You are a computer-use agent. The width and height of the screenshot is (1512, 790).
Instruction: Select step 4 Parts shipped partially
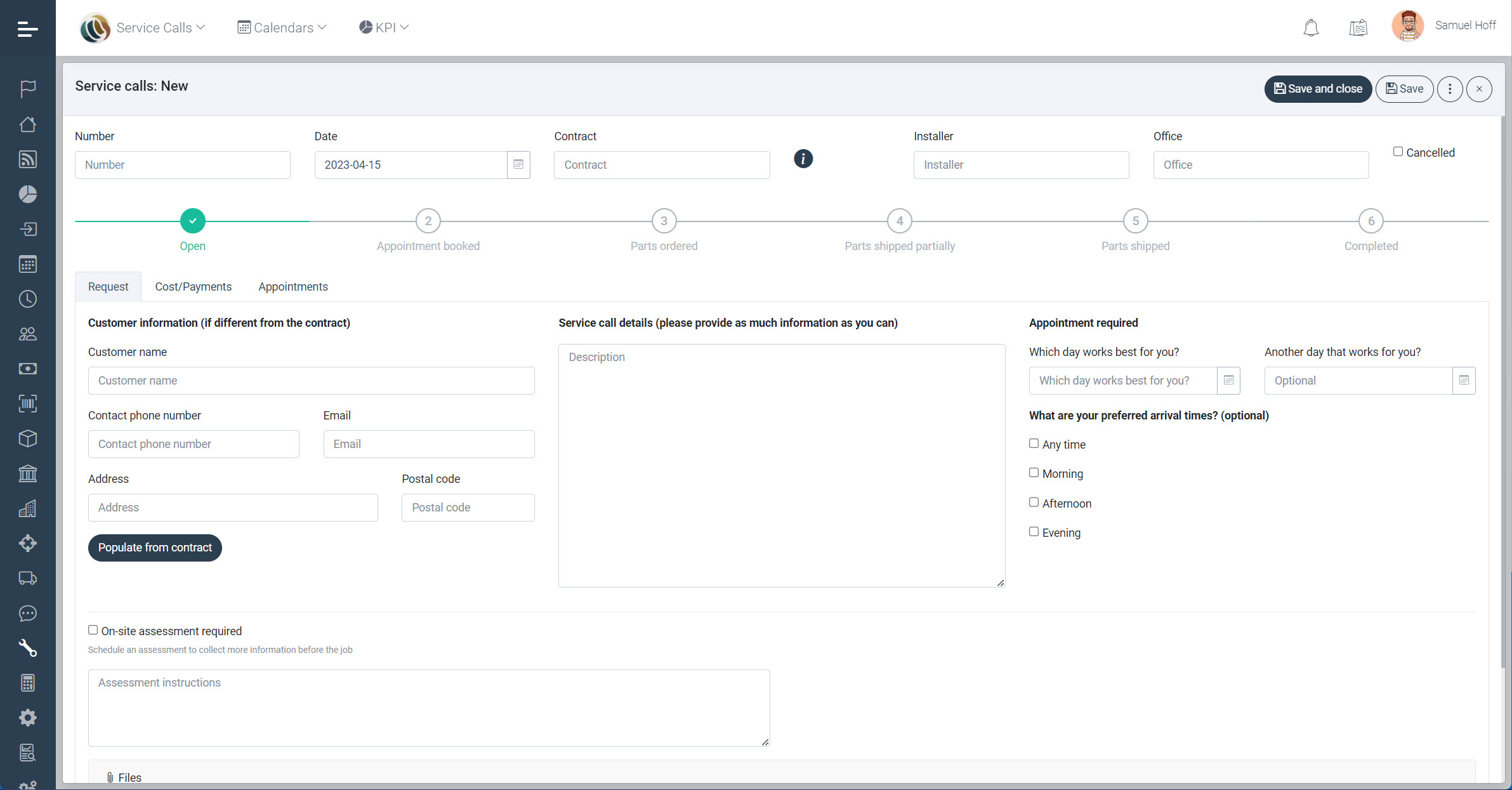(900, 221)
